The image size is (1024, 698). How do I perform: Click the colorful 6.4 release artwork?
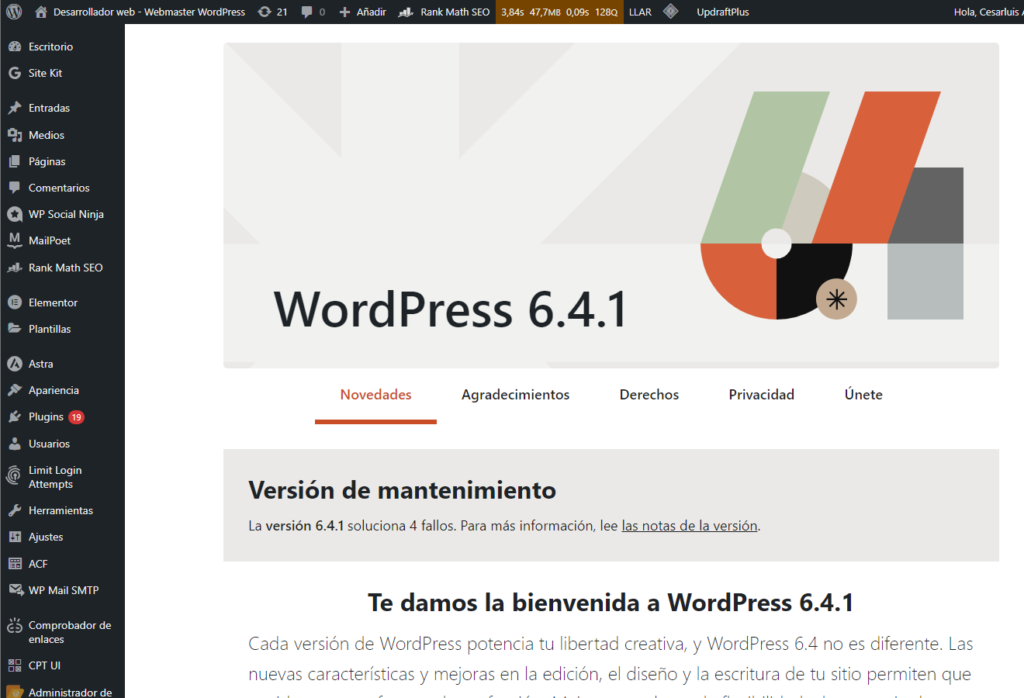[x=832, y=205]
